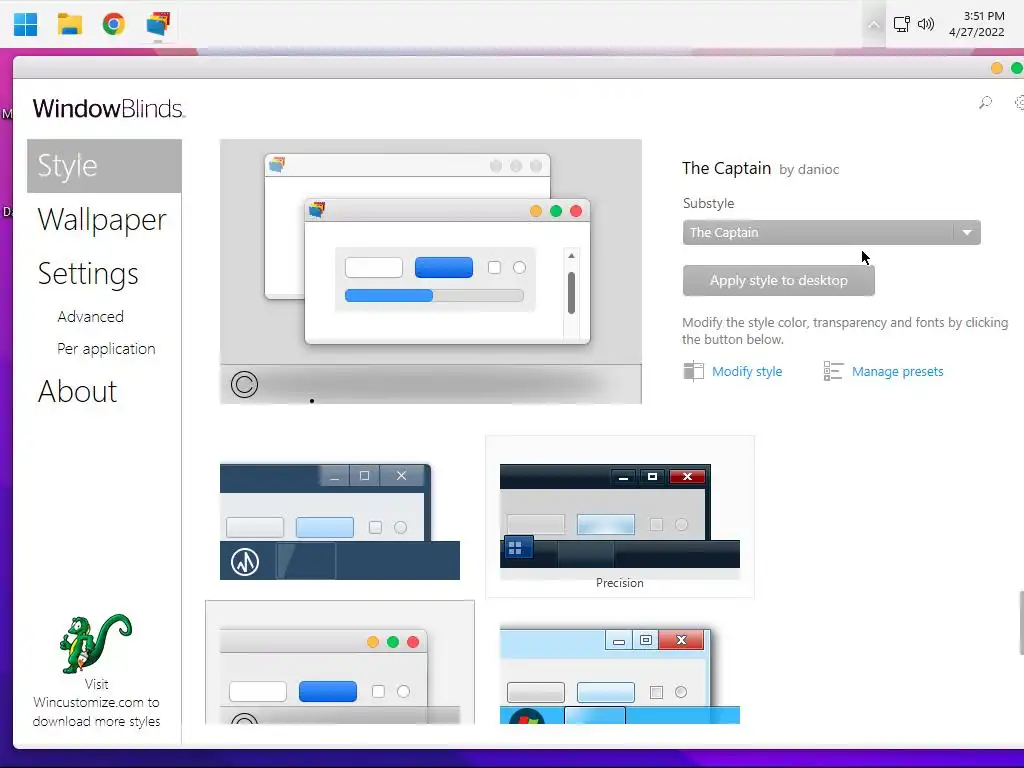Click the Manage presets list icon

point(833,371)
